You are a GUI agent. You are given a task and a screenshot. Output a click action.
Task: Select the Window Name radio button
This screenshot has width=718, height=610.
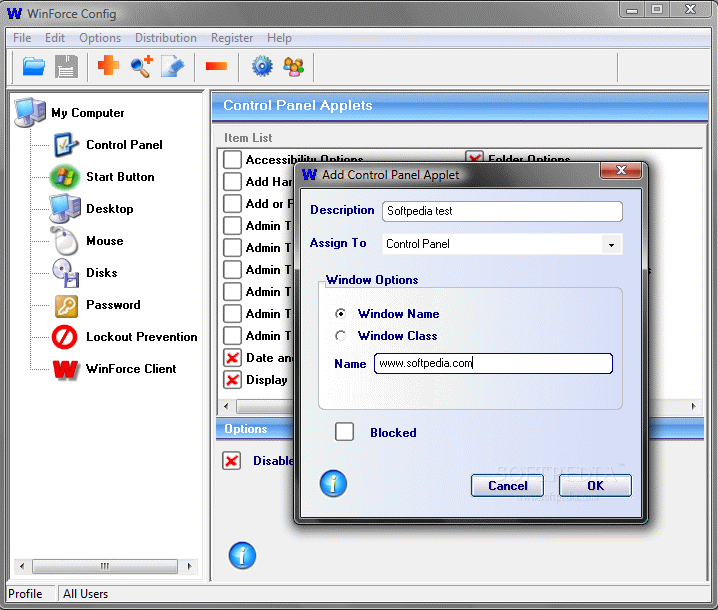[x=340, y=314]
